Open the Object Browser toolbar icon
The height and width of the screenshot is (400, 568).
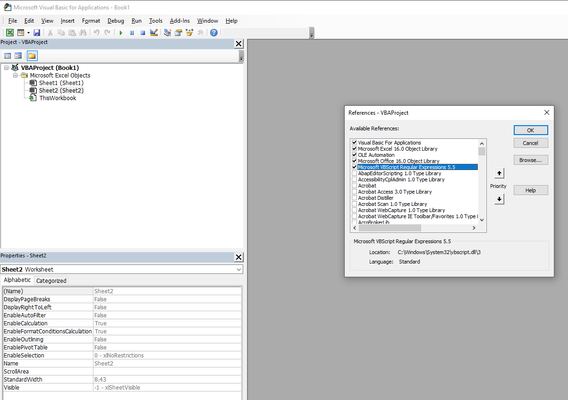tap(189, 33)
